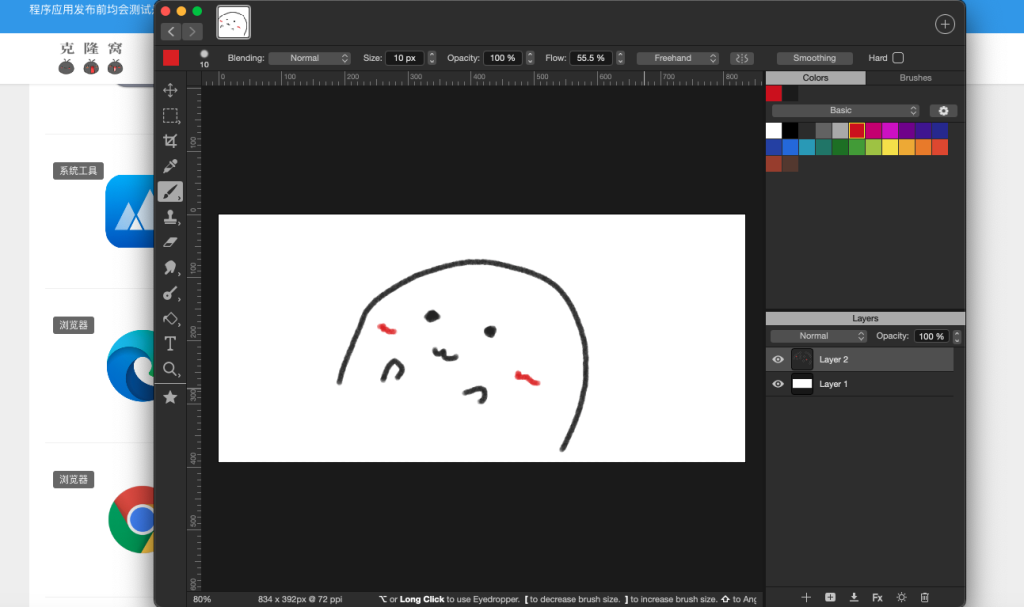Switch to the Colors tab
1024x607 pixels.
pos(815,78)
